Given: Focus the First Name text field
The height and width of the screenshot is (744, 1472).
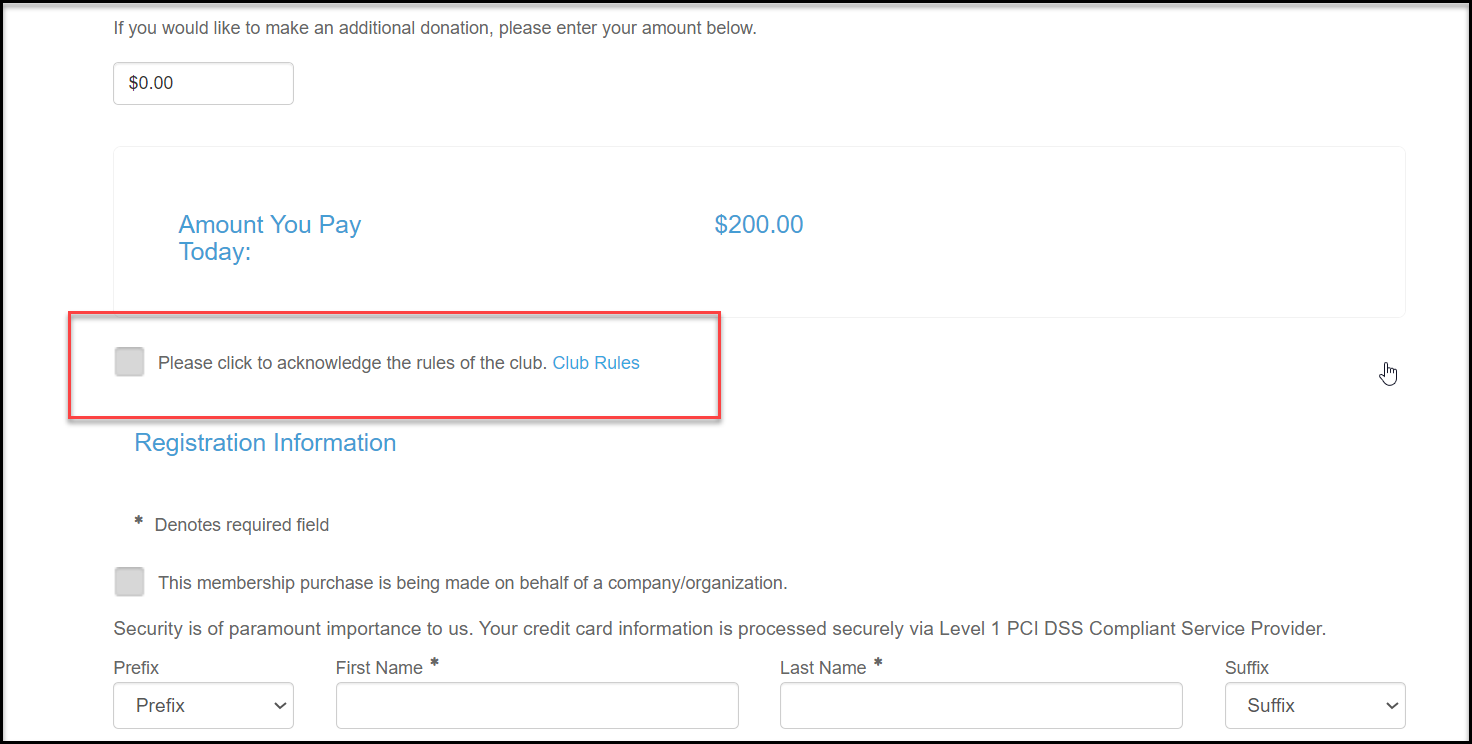Looking at the screenshot, I should click(x=537, y=705).
